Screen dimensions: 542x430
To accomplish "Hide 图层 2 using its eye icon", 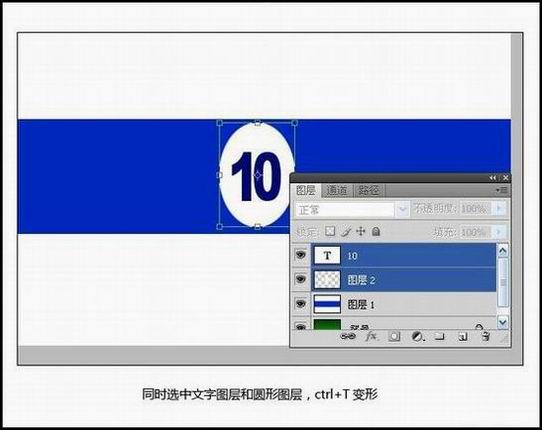I will point(301,279).
